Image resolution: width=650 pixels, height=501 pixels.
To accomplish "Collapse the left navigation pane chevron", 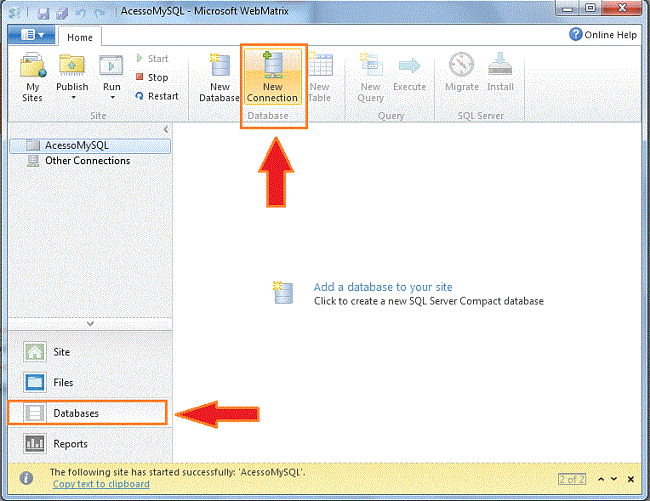I will click(x=166, y=129).
